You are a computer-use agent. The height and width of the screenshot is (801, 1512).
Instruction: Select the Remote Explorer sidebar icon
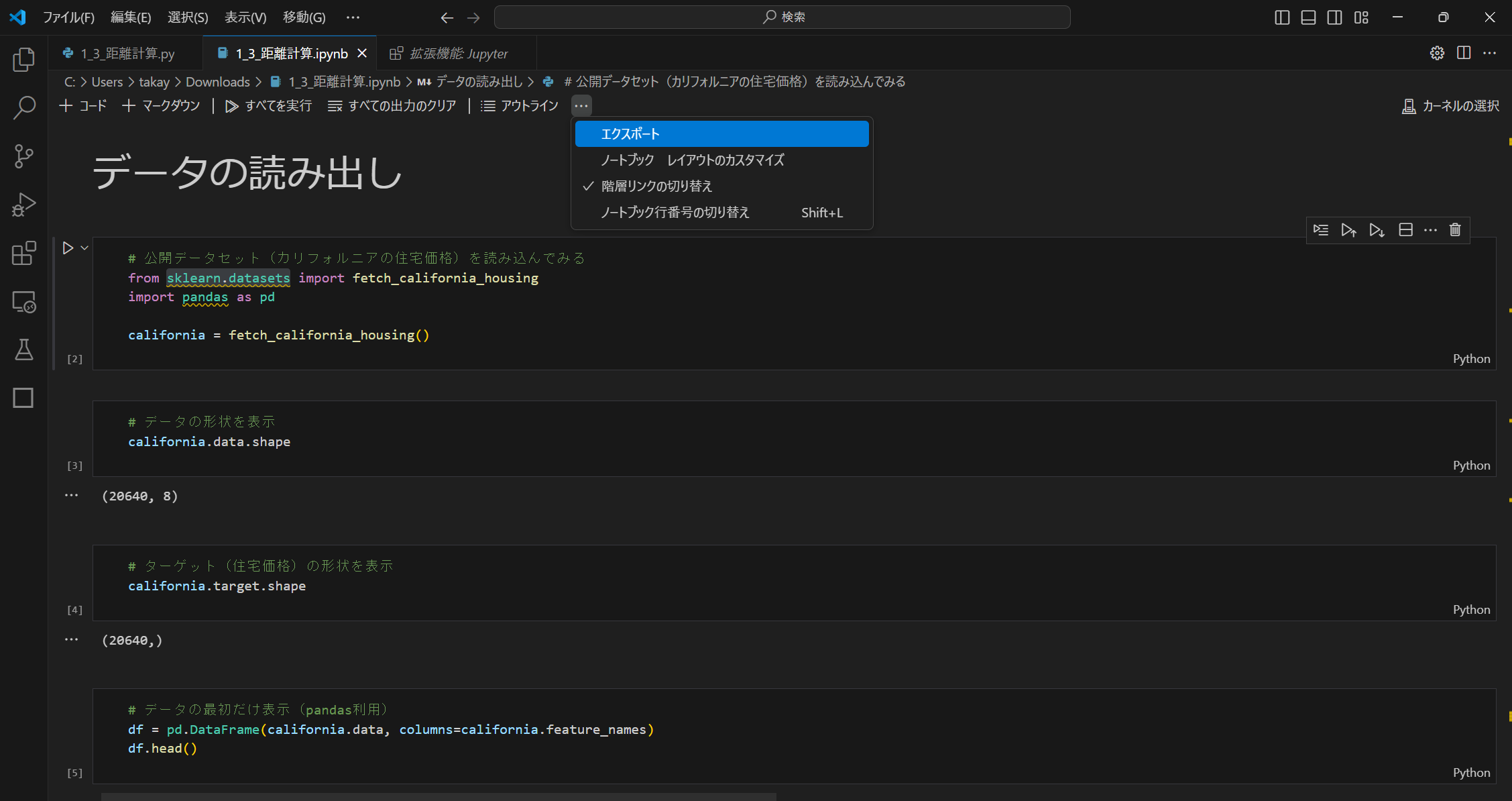23,302
